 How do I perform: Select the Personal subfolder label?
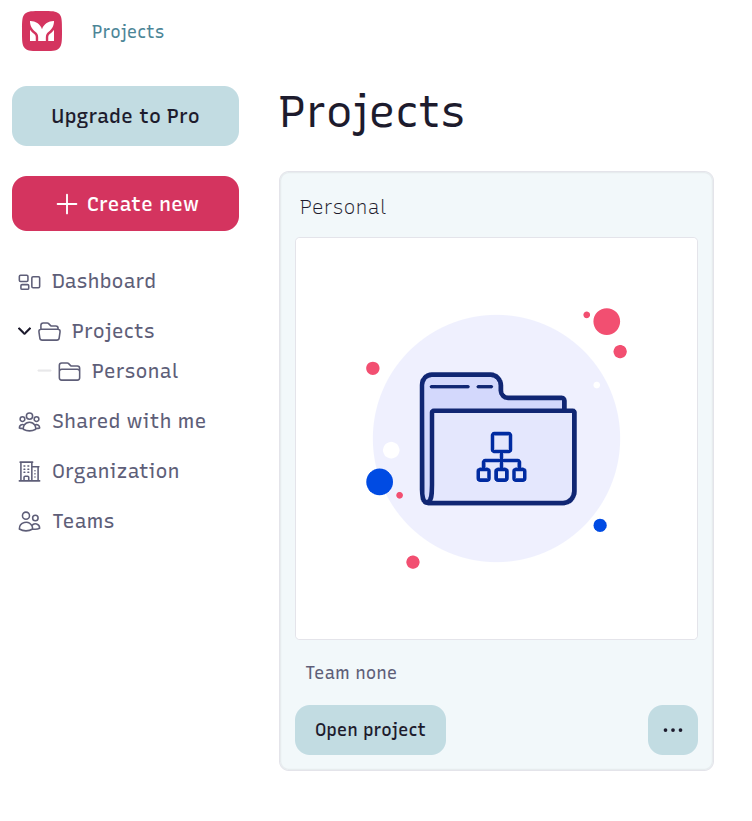135,371
